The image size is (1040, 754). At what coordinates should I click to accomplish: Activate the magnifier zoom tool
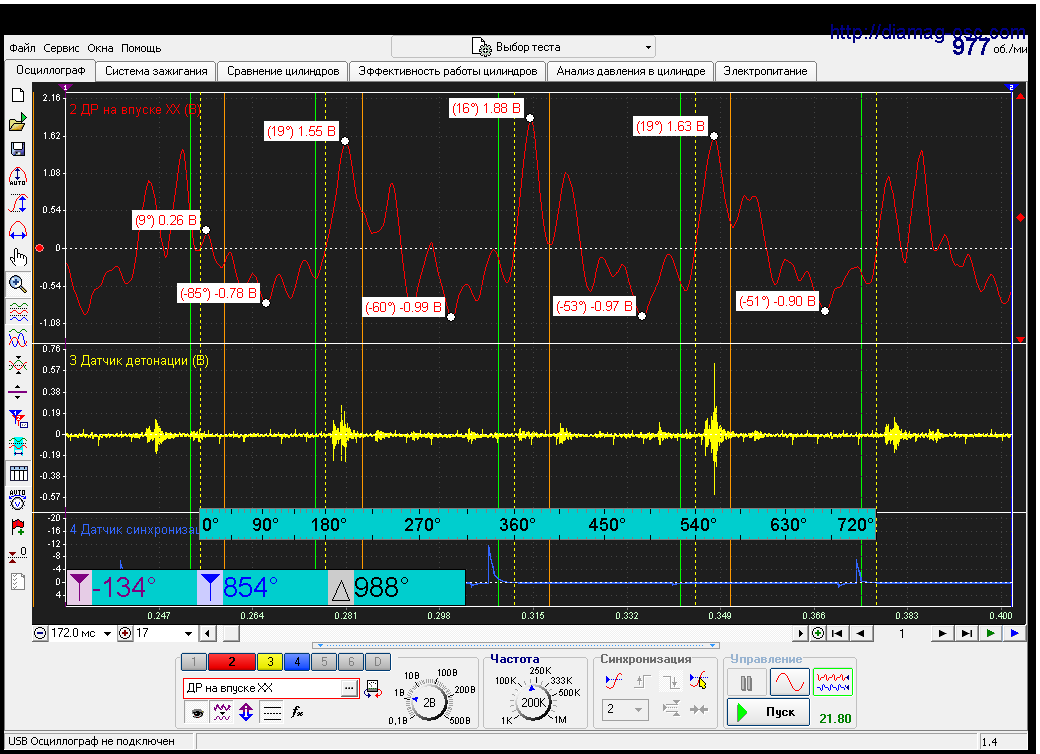coord(18,284)
